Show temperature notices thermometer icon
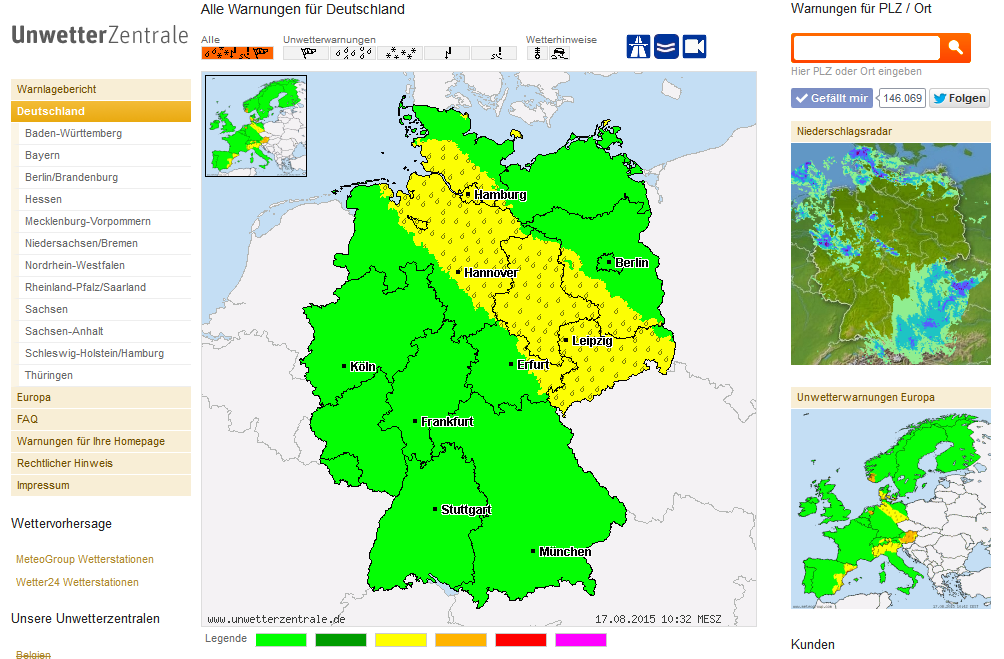This screenshot has height=659, width=1004. 537,53
